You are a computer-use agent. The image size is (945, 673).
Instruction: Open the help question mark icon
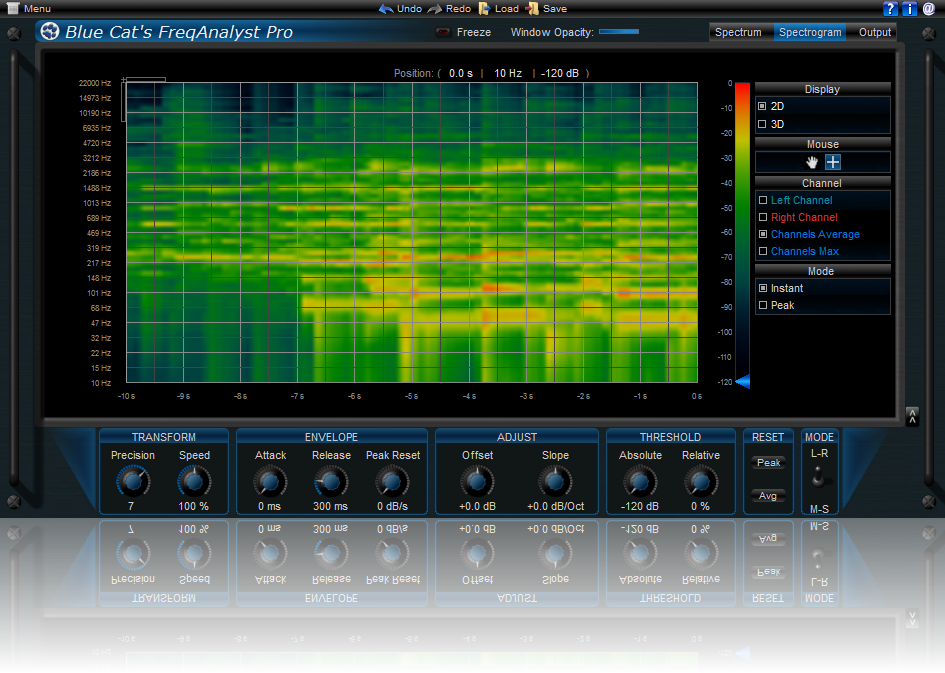890,8
